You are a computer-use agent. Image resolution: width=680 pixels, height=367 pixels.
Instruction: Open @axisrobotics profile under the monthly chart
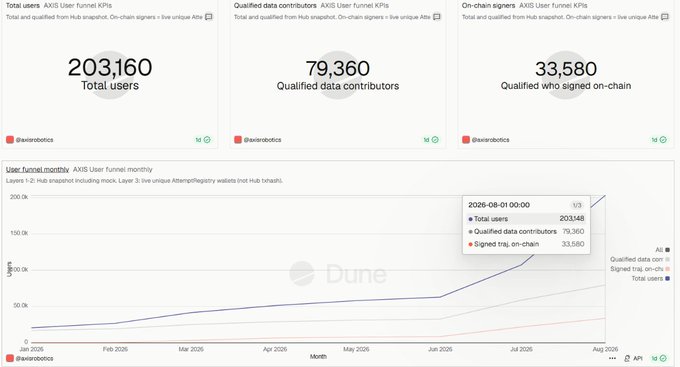34,358
